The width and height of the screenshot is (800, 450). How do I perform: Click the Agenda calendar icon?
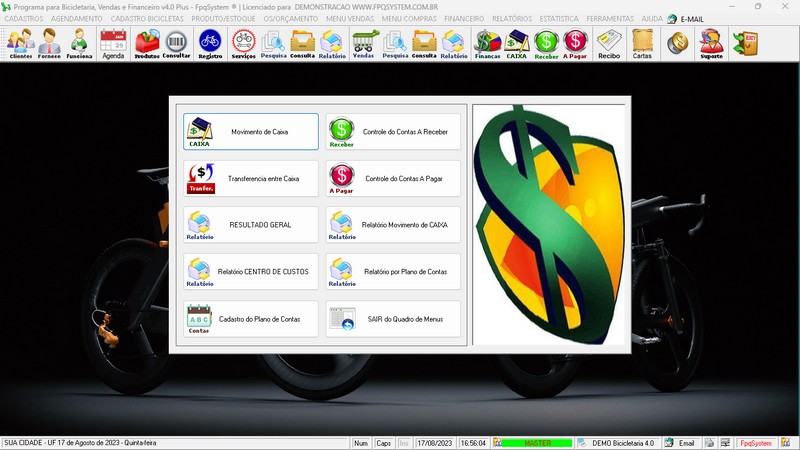coord(113,44)
